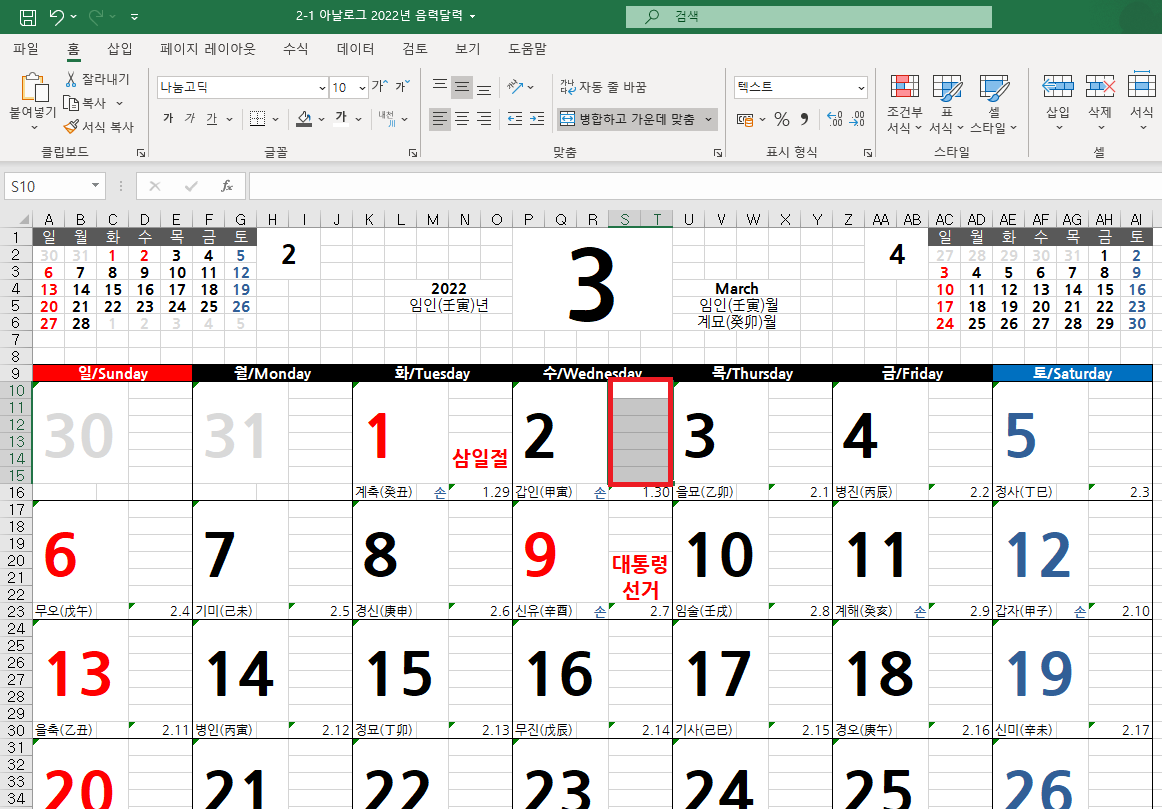Toggle bold 가 formatting
The height and width of the screenshot is (809, 1162).
pyautogui.click(x=168, y=119)
